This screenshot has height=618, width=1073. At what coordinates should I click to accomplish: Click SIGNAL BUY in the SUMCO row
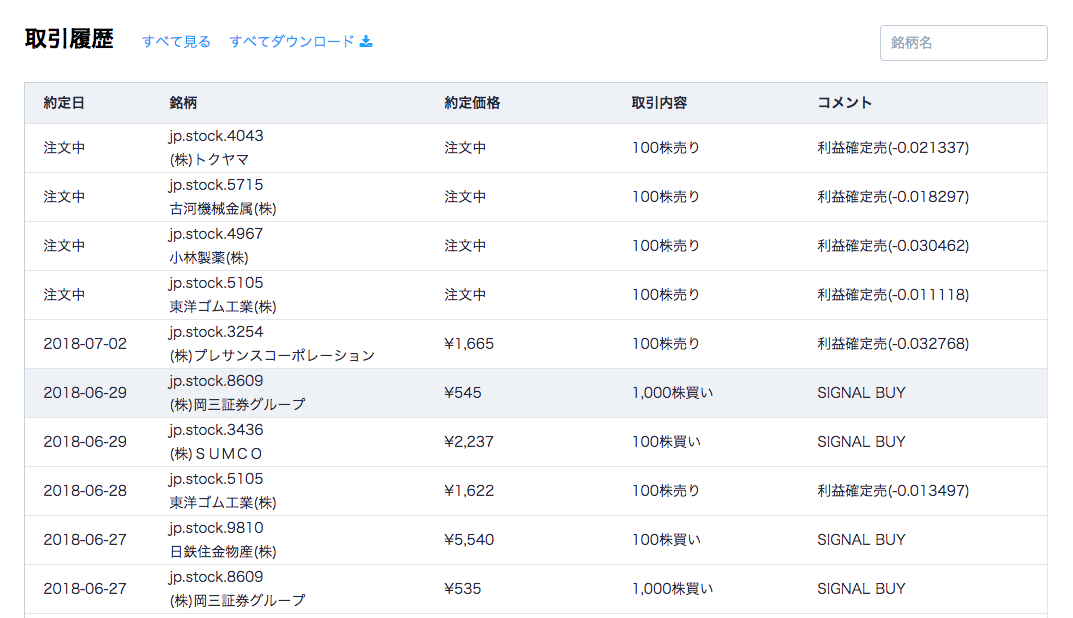point(861,442)
